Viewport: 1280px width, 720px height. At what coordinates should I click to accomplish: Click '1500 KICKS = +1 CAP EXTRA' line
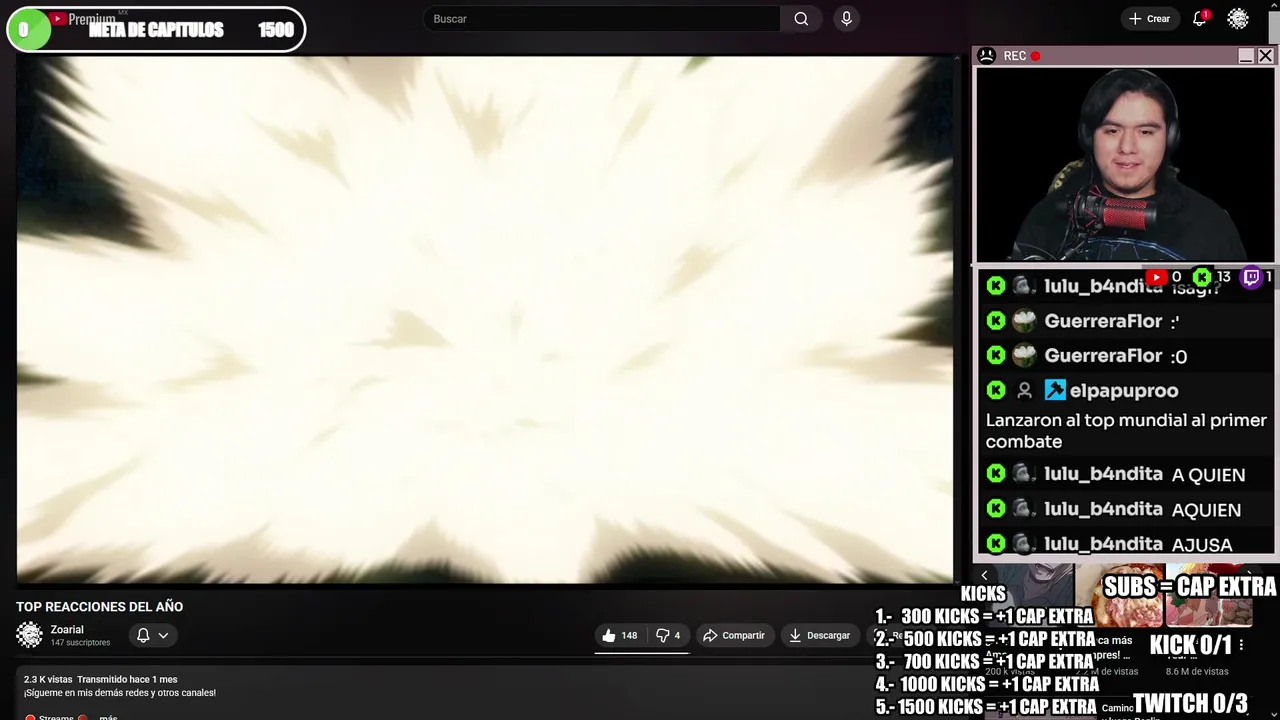coord(986,706)
